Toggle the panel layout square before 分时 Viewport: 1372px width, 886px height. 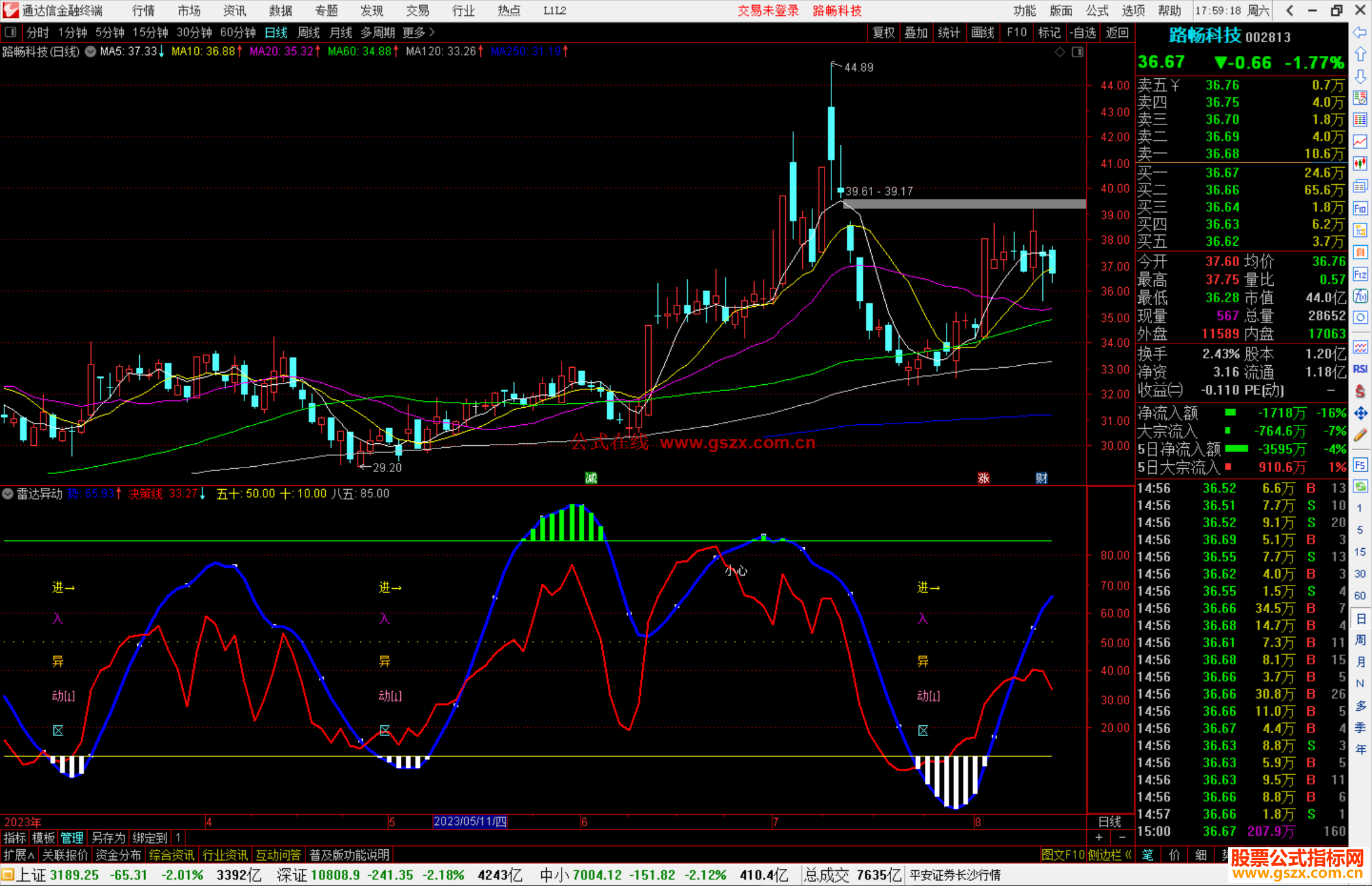[x=10, y=32]
